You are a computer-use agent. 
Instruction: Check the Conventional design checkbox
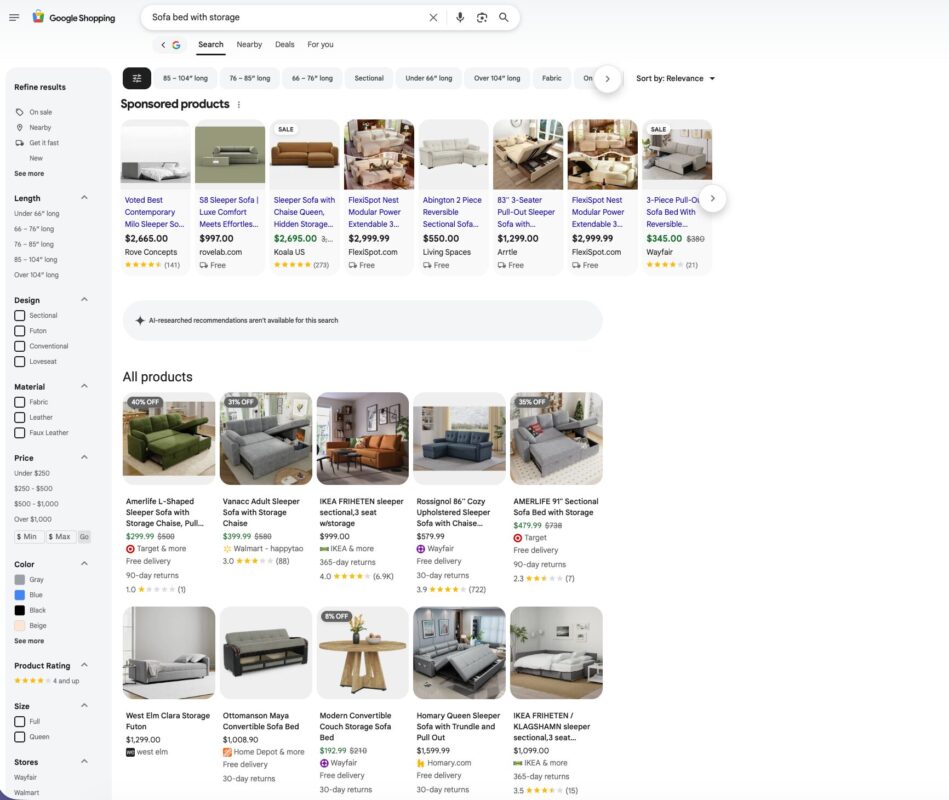tap(19, 346)
